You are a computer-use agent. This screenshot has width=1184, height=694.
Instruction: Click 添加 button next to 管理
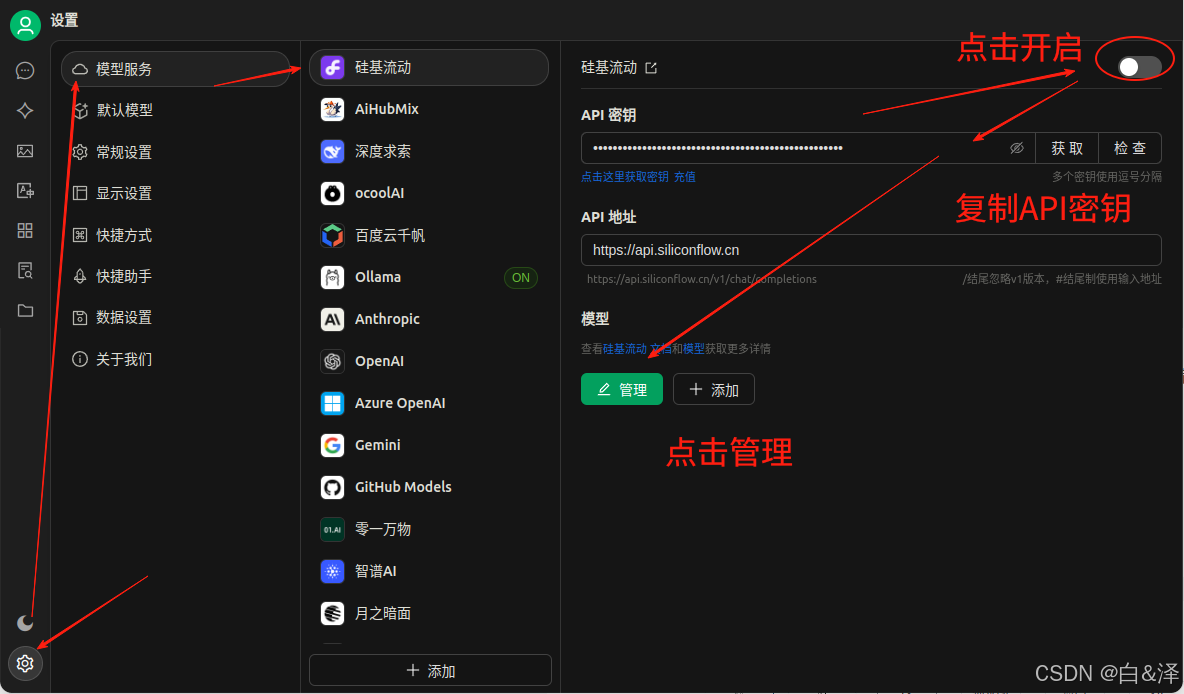714,389
